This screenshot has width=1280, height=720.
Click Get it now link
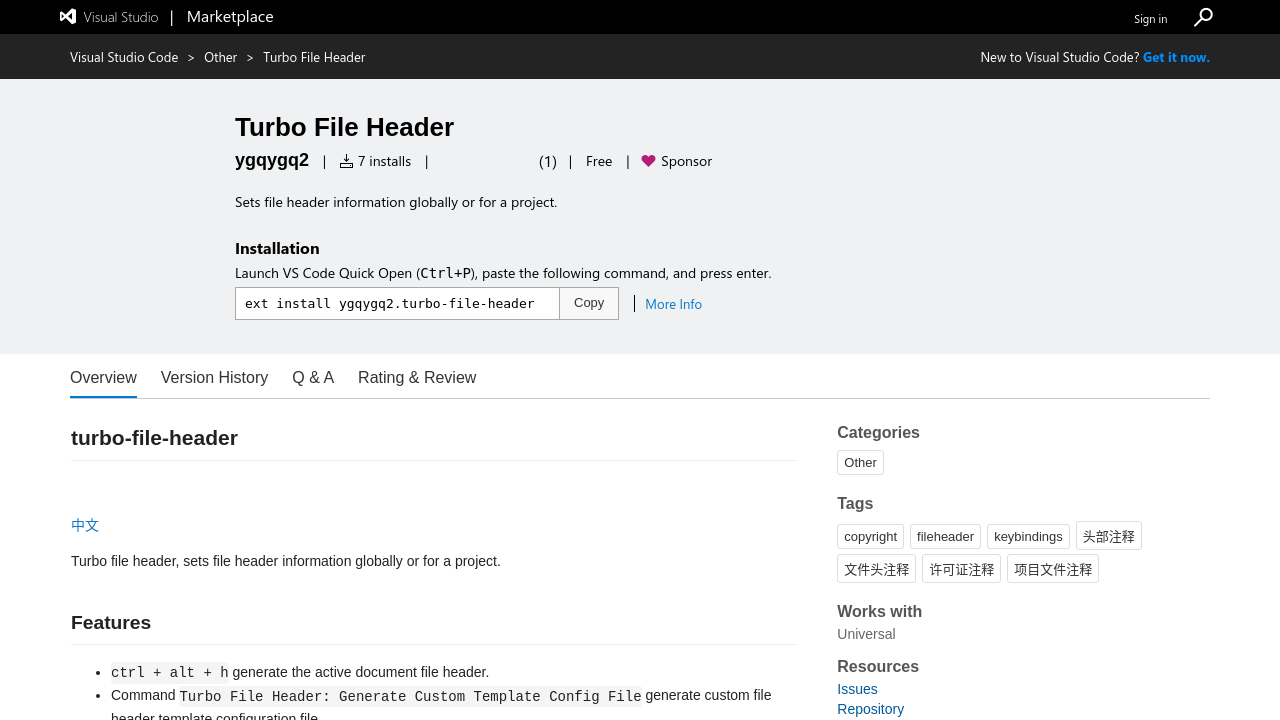click(1176, 57)
